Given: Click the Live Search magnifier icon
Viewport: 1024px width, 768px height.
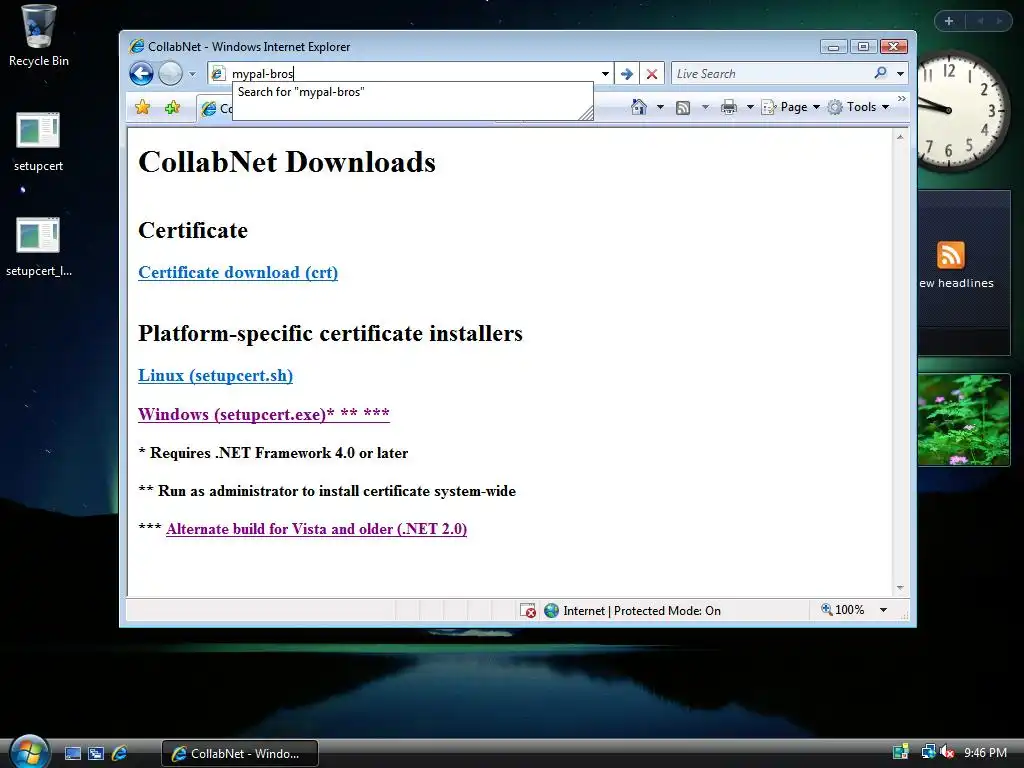Looking at the screenshot, I should click(880, 73).
